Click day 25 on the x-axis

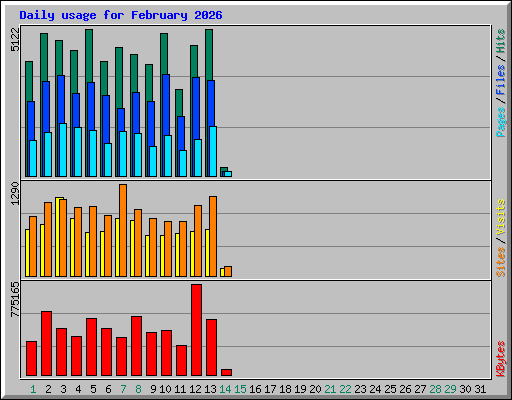pos(390,389)
